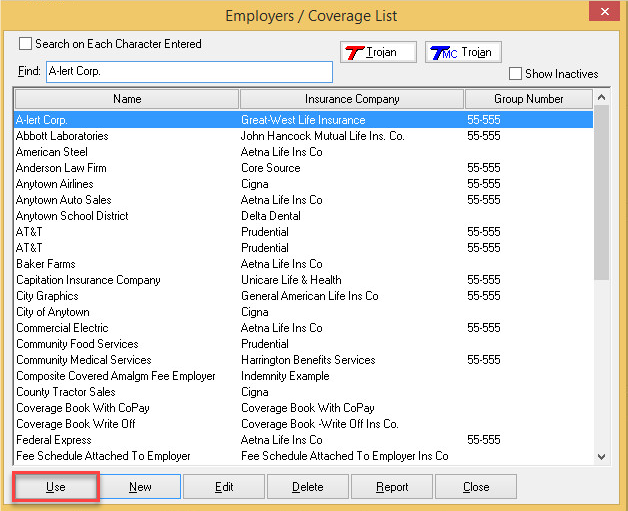Click the Use button
Viewport: 628px width, 511px height.
point(56,487)
